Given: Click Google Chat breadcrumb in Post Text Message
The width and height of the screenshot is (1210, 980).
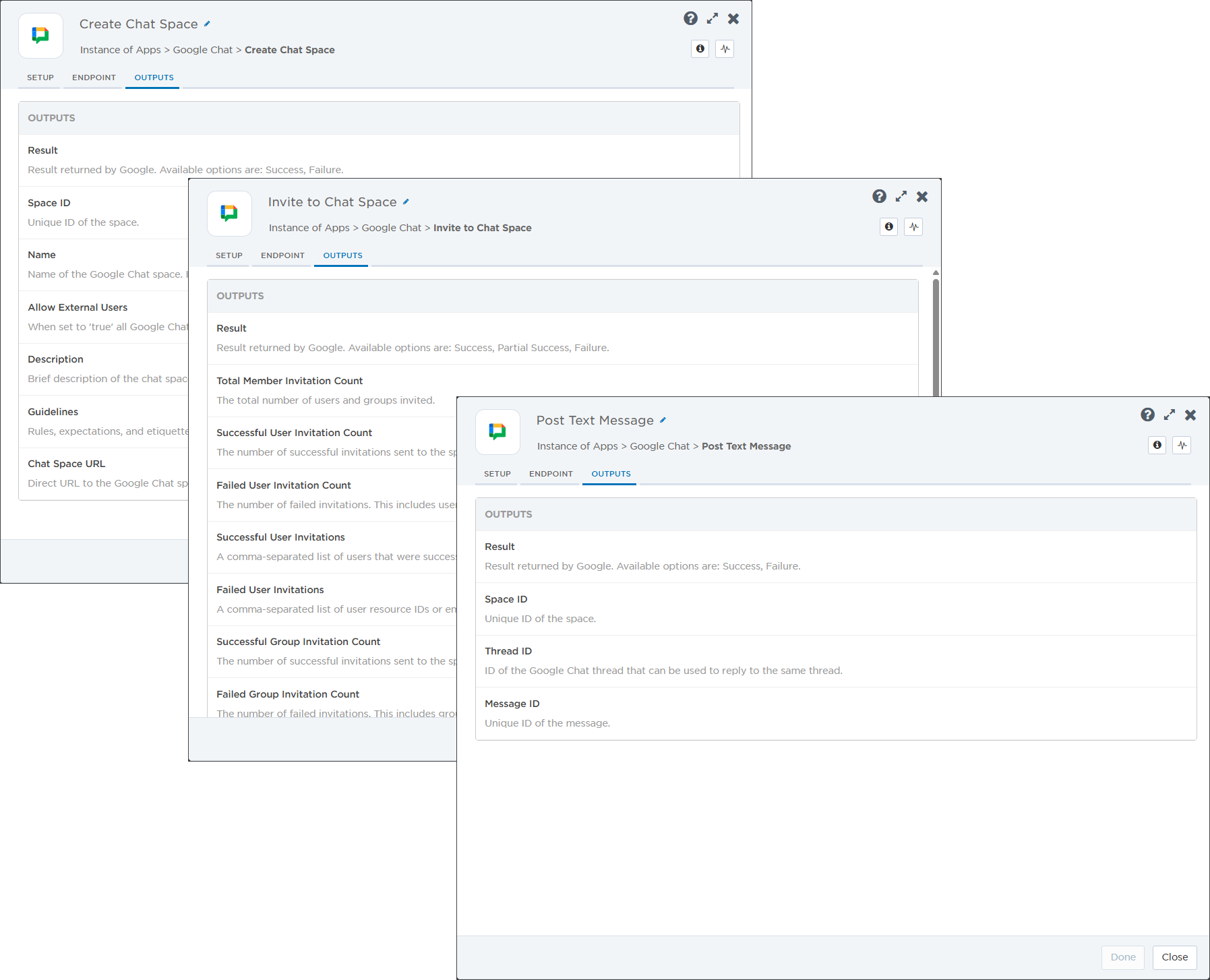Looking at the screenshot, I should pyautogui.click(x=659, y=446).
